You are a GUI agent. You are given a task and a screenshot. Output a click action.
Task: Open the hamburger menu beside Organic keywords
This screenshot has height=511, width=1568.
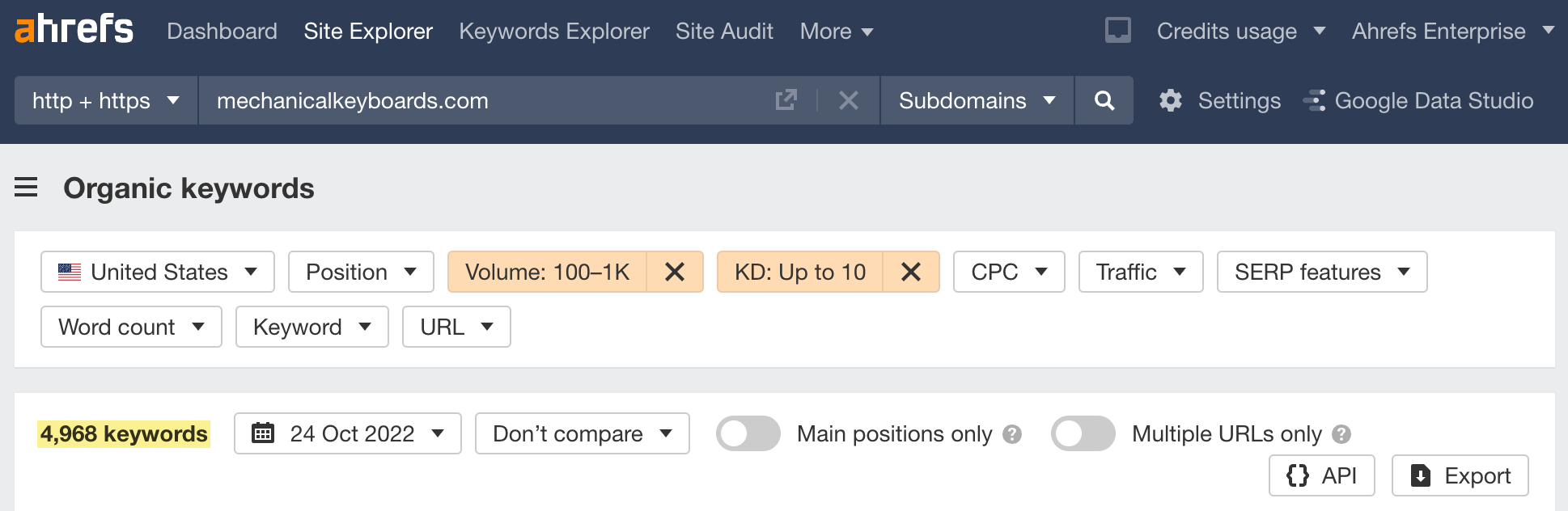(28, 188)
